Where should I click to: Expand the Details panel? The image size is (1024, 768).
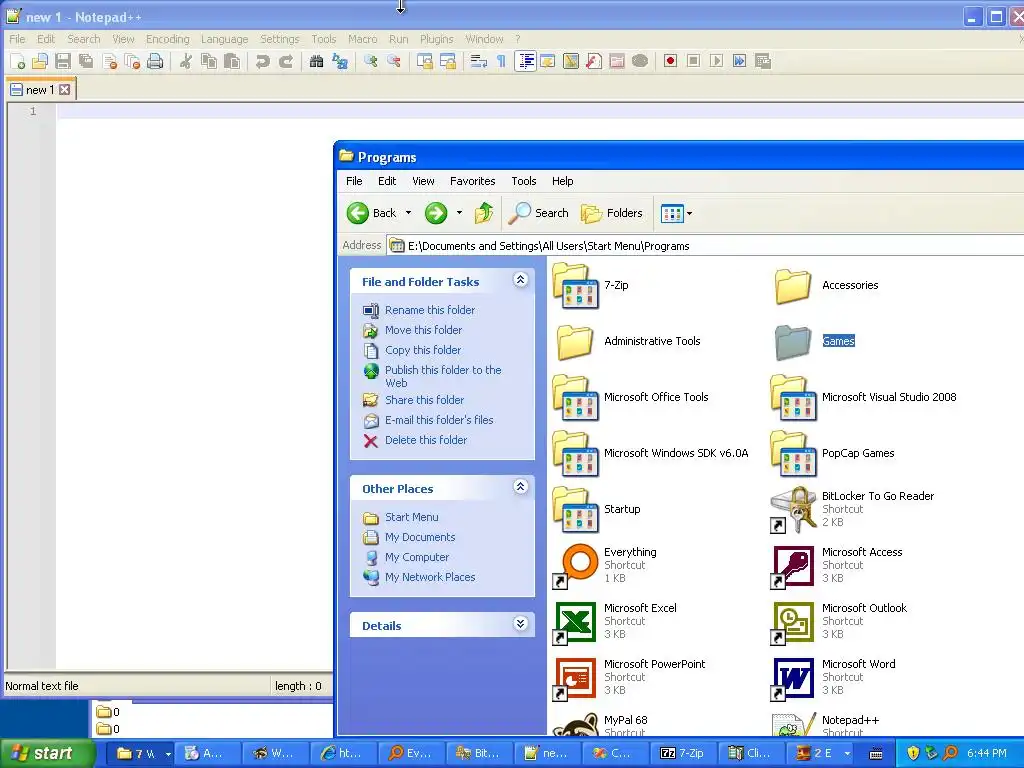pos(520,624)
